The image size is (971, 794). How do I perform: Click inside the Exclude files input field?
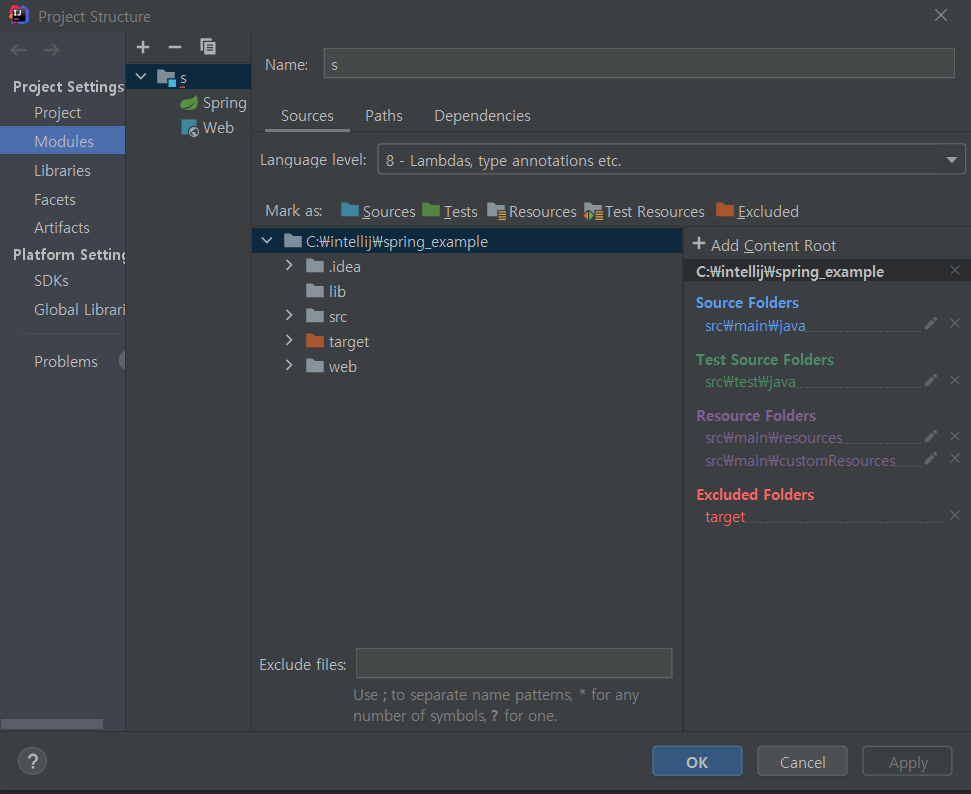pyautogui.click(x=513, y=663)
